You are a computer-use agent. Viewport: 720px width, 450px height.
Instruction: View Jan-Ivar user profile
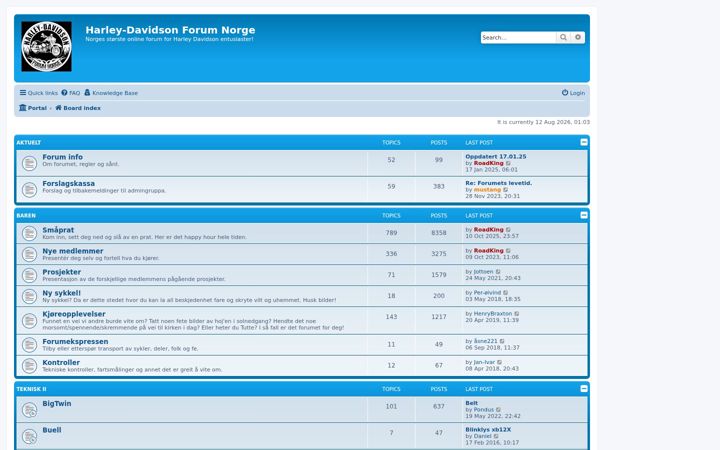tap(484, 362)
